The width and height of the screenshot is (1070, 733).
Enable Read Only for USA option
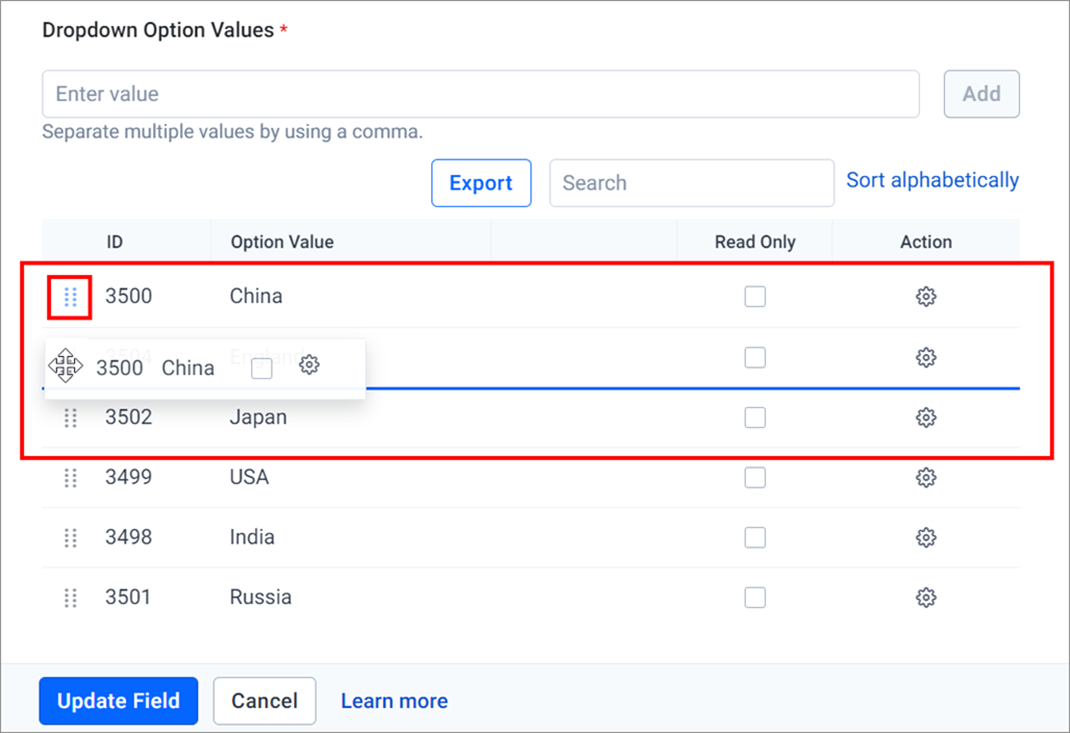(x=755, y=478)
